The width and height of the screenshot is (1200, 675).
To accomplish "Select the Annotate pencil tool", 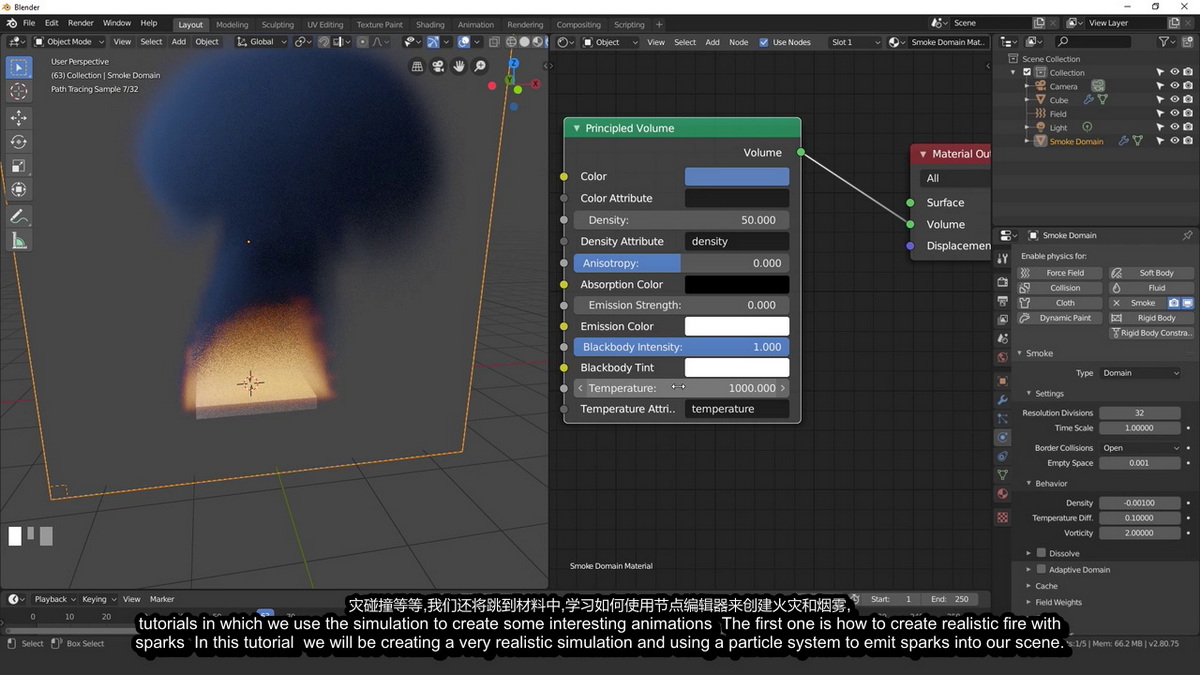I will [19, 216].
